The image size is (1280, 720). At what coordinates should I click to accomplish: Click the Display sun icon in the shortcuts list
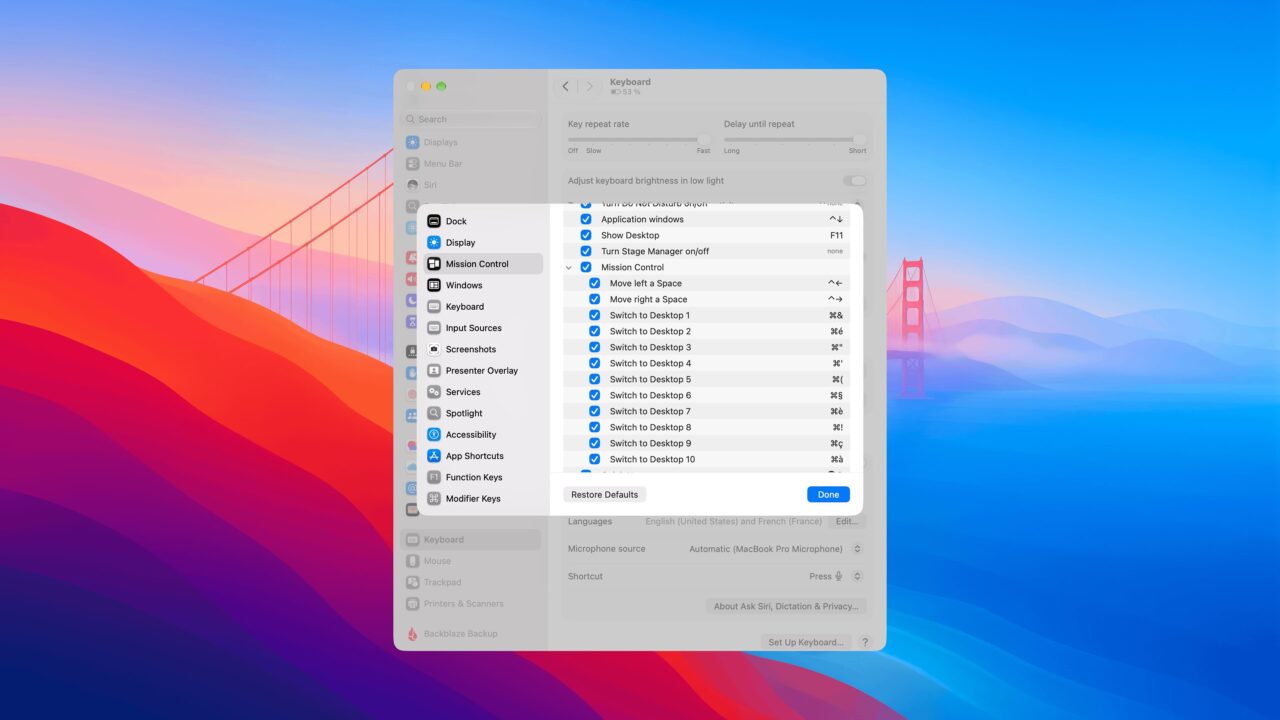pos(434,243)
